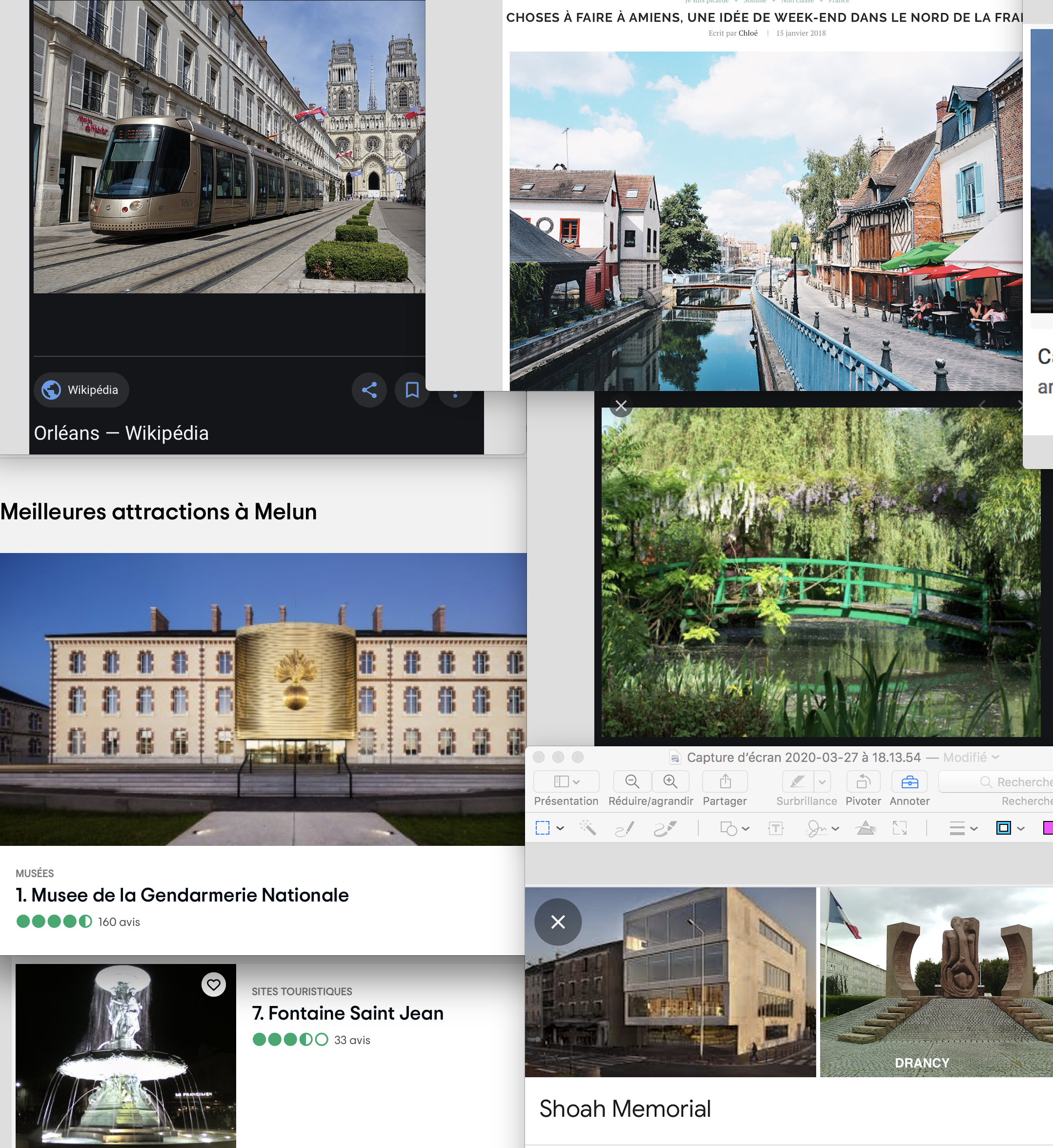
Task: Open the Partager share button
Action: 725,781
